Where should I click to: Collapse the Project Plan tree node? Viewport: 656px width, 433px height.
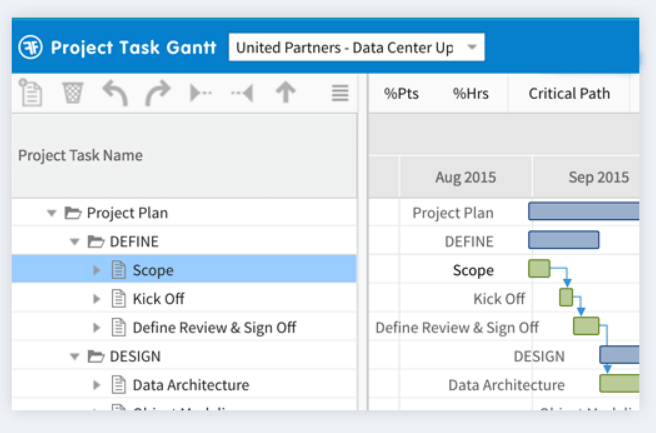(x=51, y=213)
